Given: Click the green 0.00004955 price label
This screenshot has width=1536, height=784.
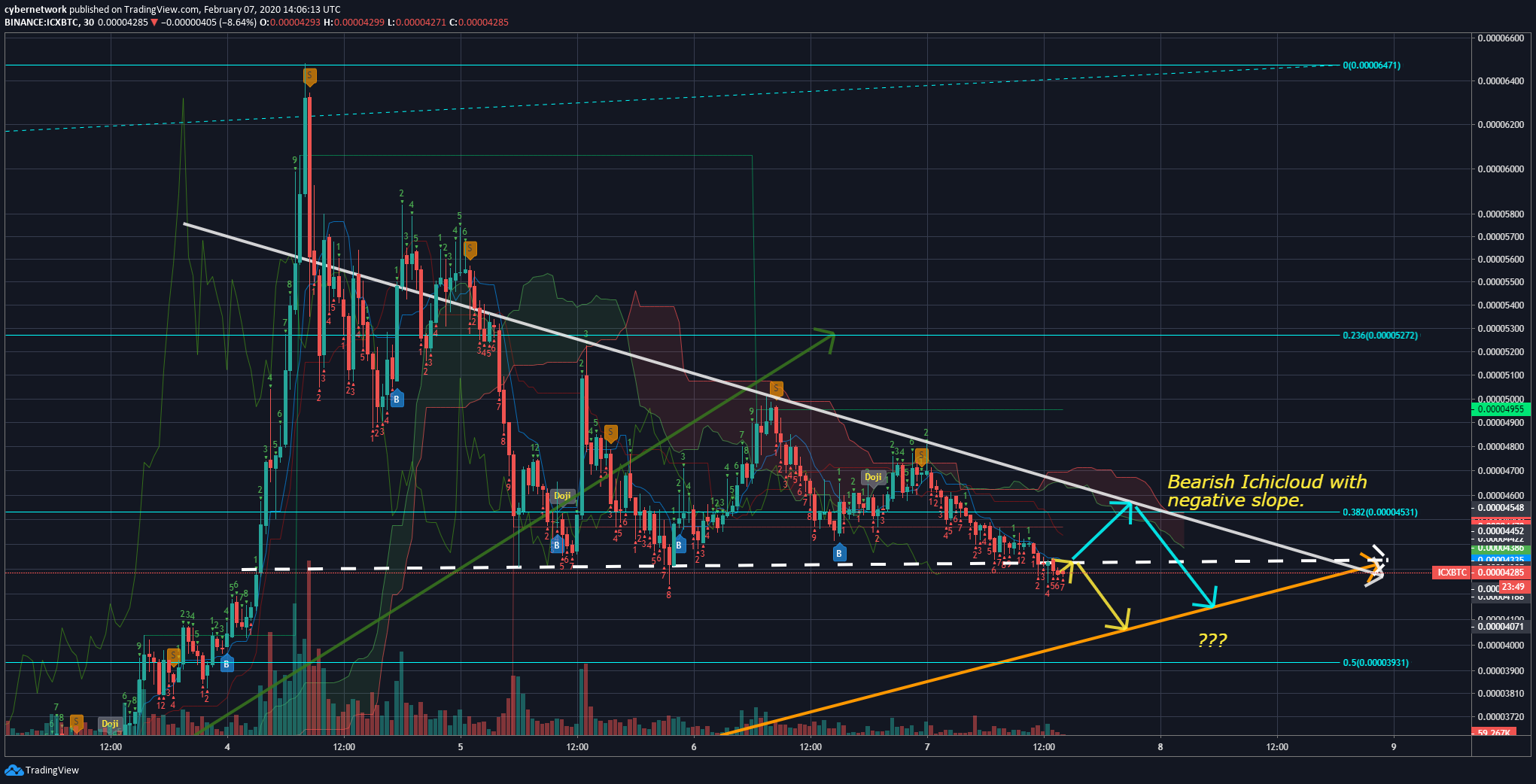Looking at the screenshot, I should tap(1501, 409).
